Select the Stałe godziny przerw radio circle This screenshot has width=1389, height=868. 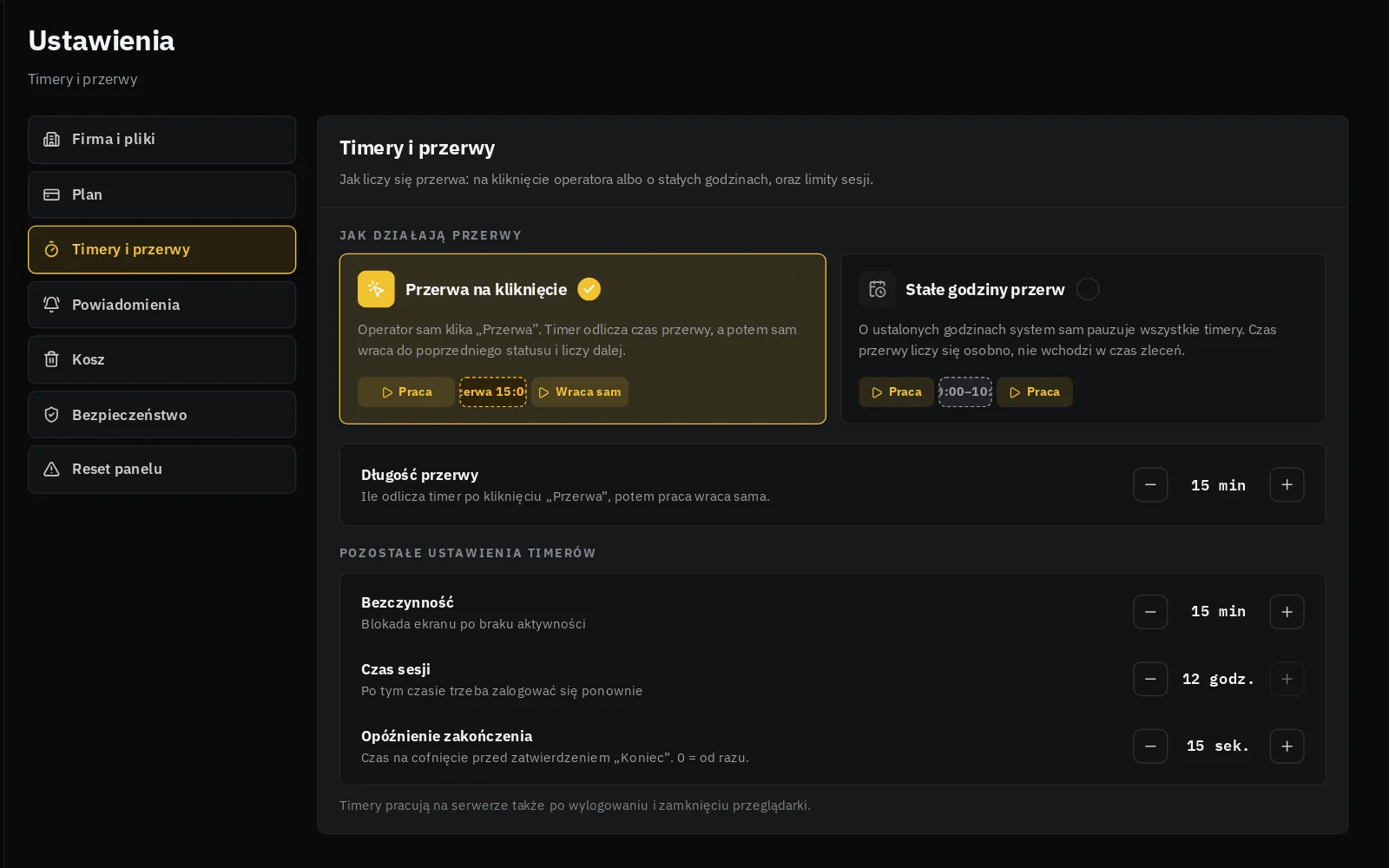point(1088,289)
